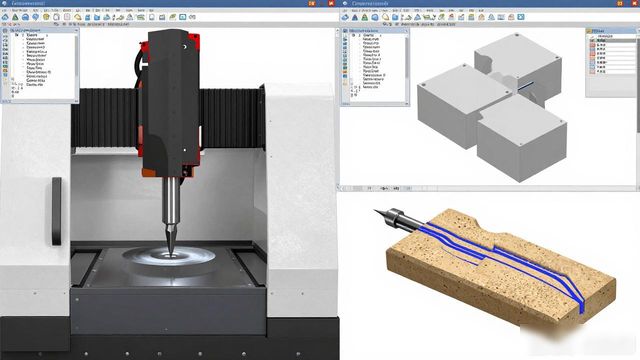Image resolution: width=640 pixels, height=360 pixels.
Task: Toggle the root node expander in left window tree
Action: [17, 35]
